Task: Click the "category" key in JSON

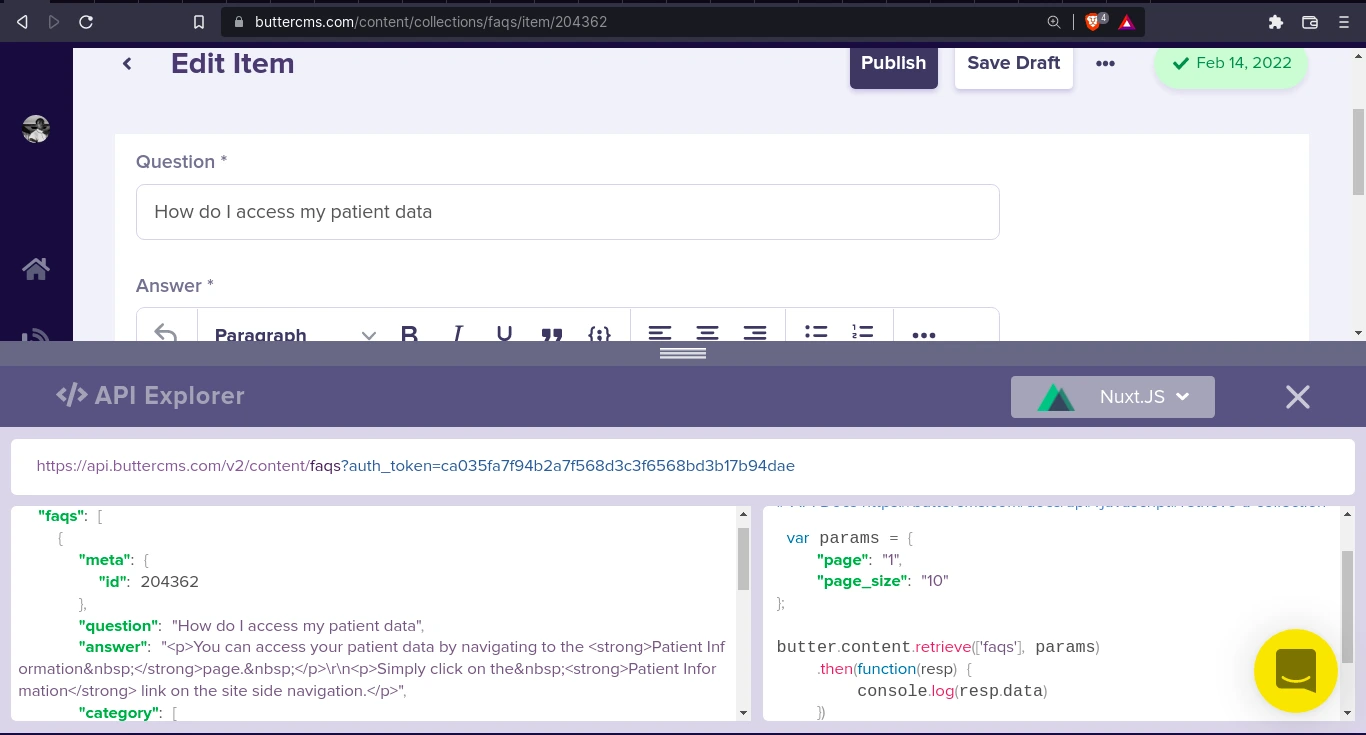Action: 120,713
